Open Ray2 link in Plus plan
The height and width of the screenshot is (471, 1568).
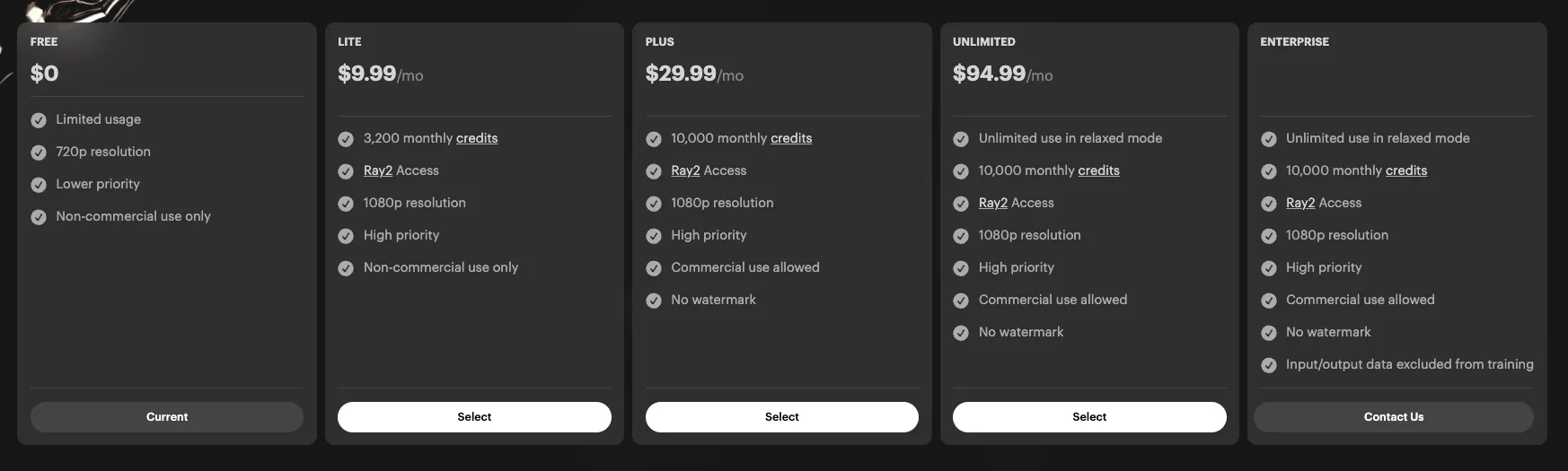point(685,170)
